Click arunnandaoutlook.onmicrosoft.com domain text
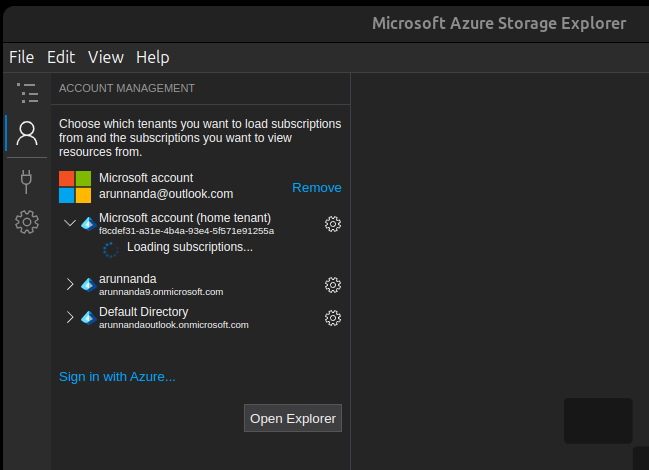The height and width of the screenshot is (470, 649). coord(174,325)
